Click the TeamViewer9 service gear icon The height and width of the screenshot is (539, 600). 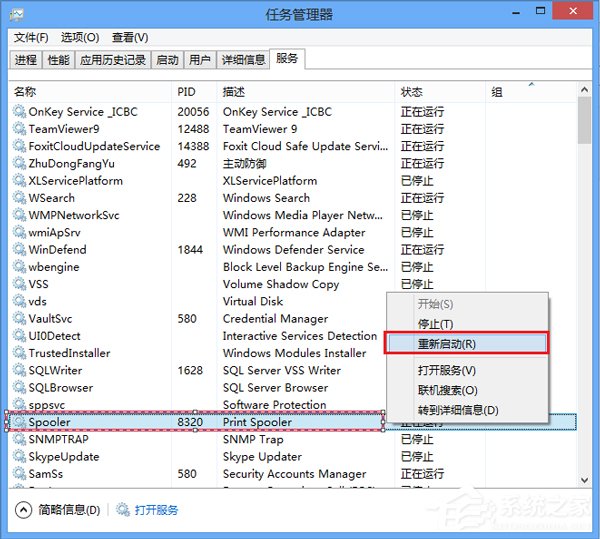click(x=20, y=129)
